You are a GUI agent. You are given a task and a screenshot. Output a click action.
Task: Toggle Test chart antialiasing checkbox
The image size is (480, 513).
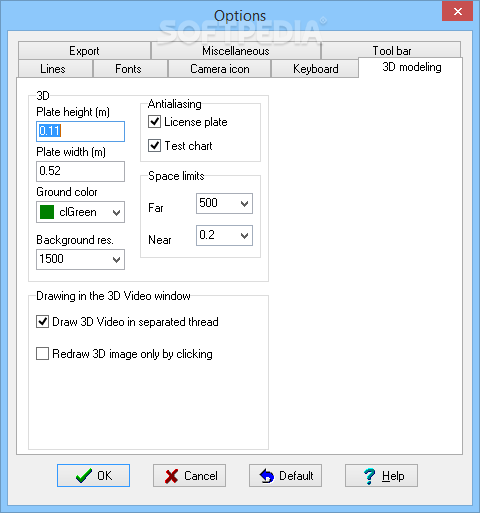pos(154,146)
